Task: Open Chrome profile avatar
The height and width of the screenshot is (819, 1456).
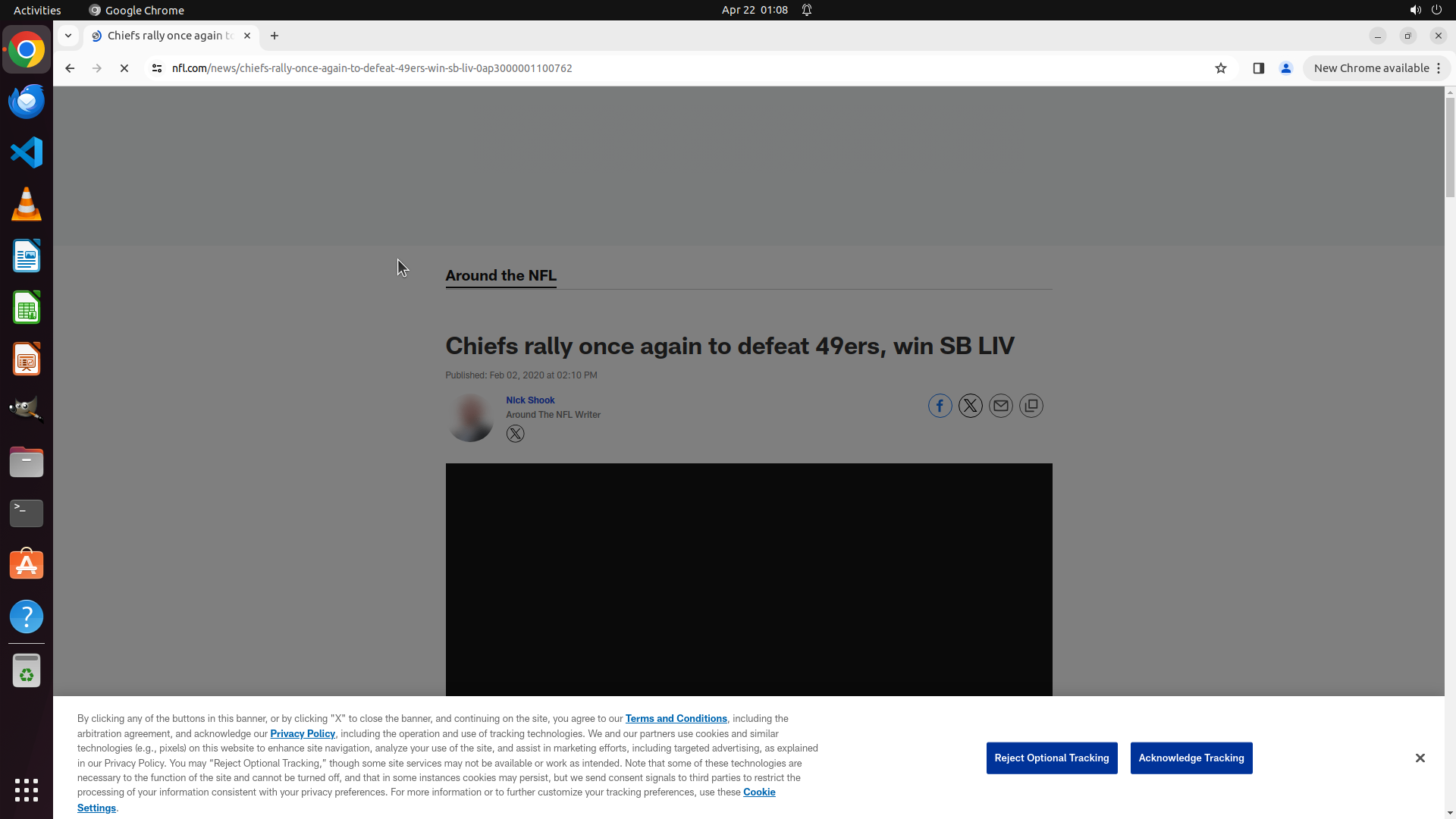Action: click(1285, 68)
